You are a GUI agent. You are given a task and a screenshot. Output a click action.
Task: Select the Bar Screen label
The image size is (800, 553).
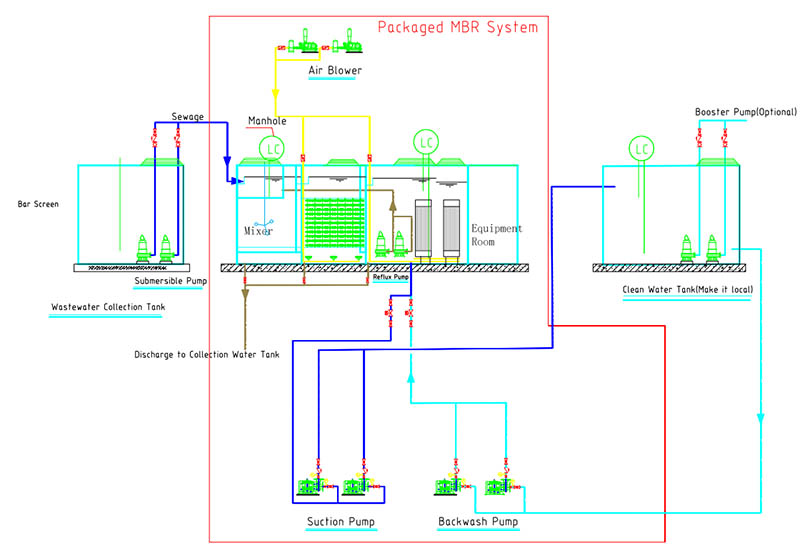(x=40, y=204)
